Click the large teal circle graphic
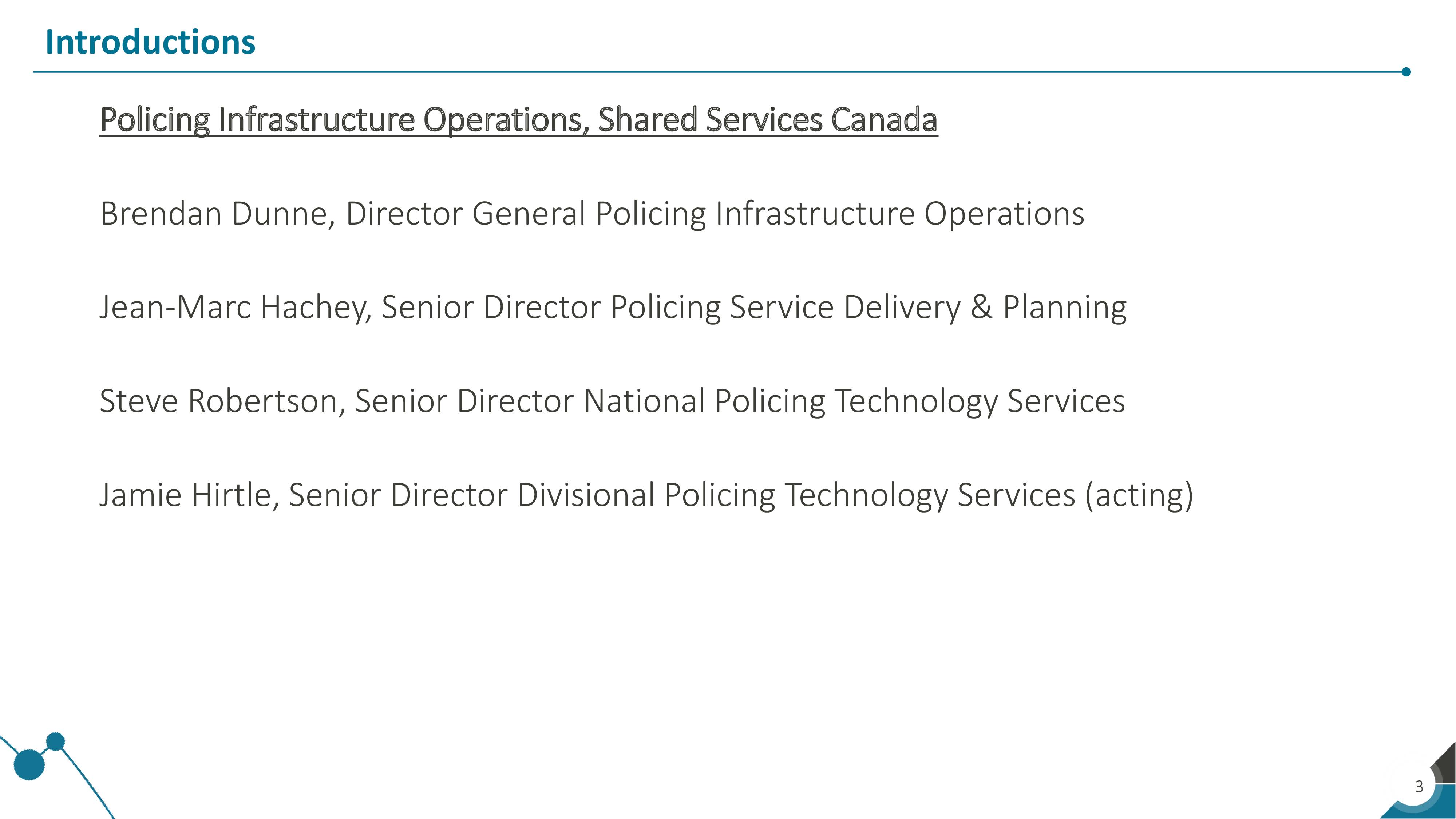This screenshot has height=819, width=1456. pos(29,765)
